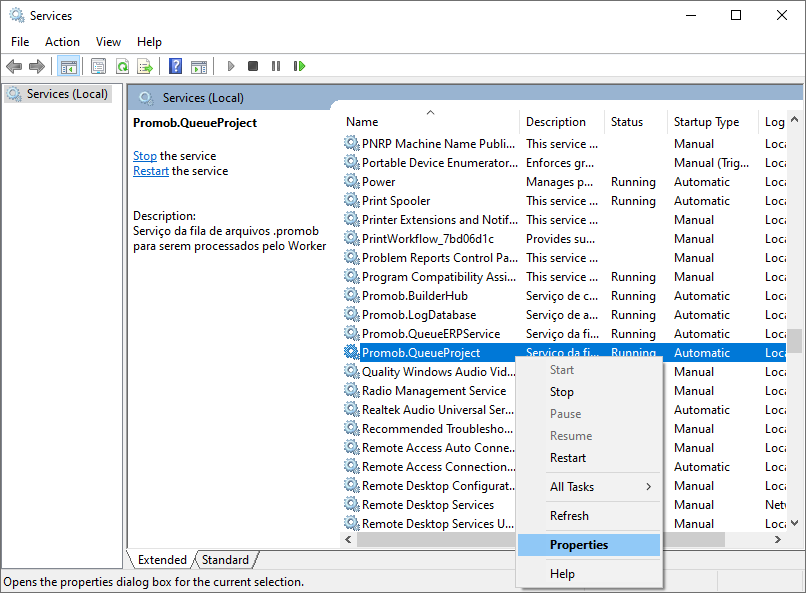Choose Help in the context menu
806x593 pixels.
(x=589, y=573)
